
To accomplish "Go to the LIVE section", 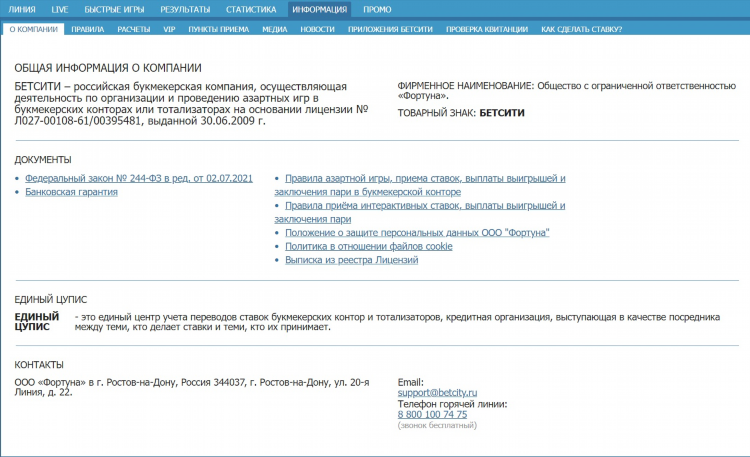I will pyautogui.click(x=60, y=10).
